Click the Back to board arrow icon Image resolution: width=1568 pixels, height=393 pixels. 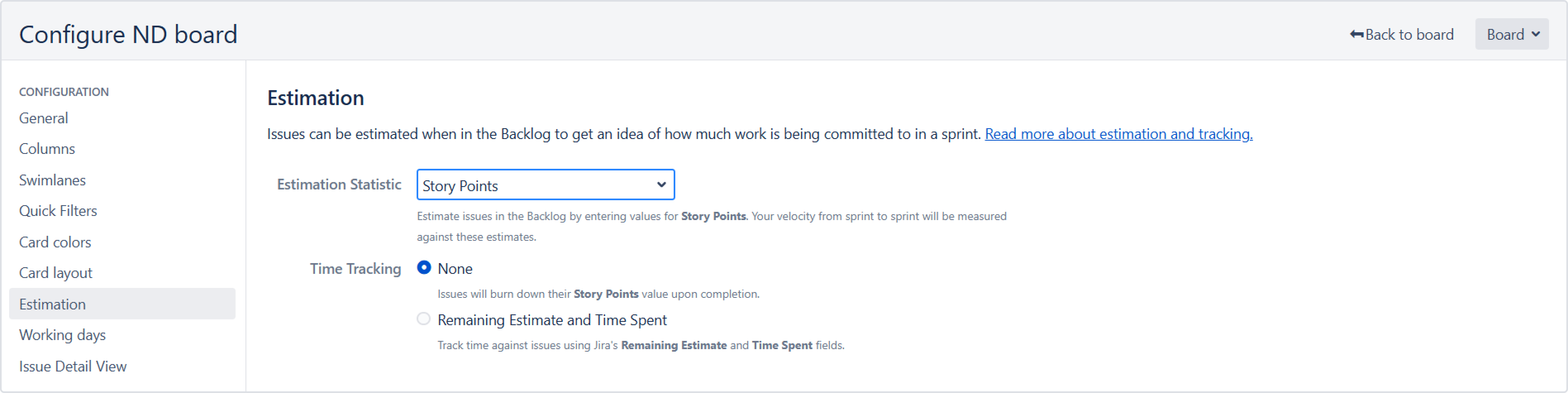pyautogui.click(x=1356, y=35)
